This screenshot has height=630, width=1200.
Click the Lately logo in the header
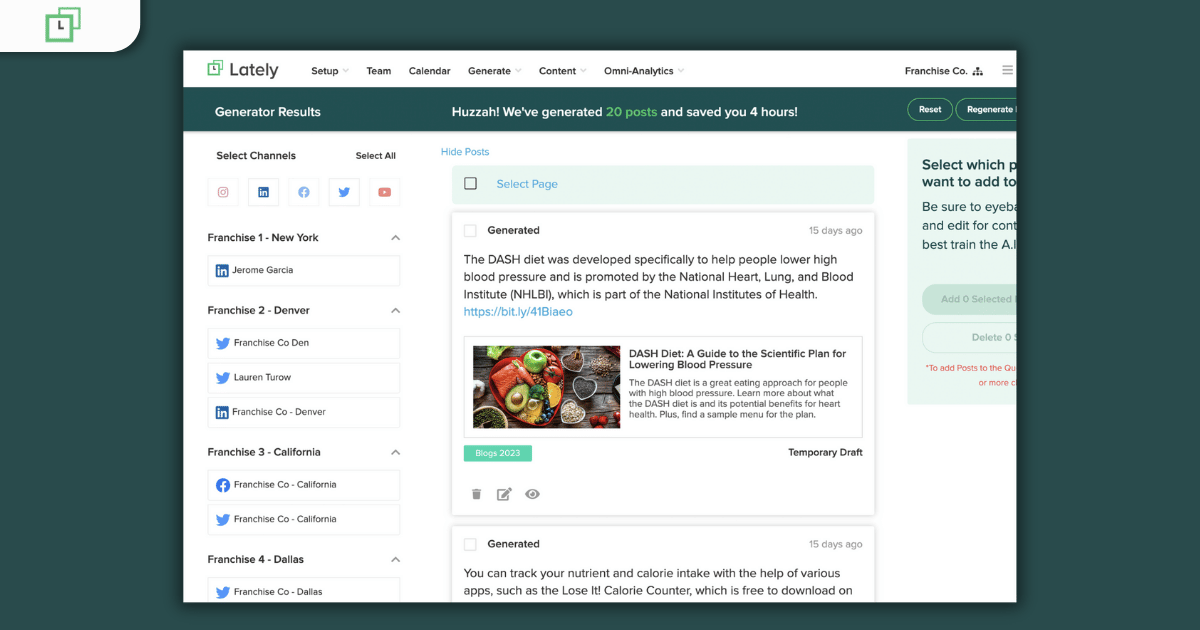(243, 70)
